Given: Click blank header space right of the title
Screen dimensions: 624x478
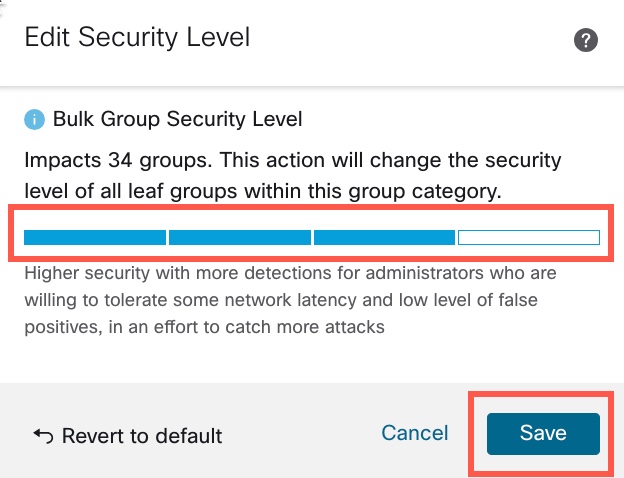Looking at the screenshot, I should pyautogui.click(x=410, y=40).
